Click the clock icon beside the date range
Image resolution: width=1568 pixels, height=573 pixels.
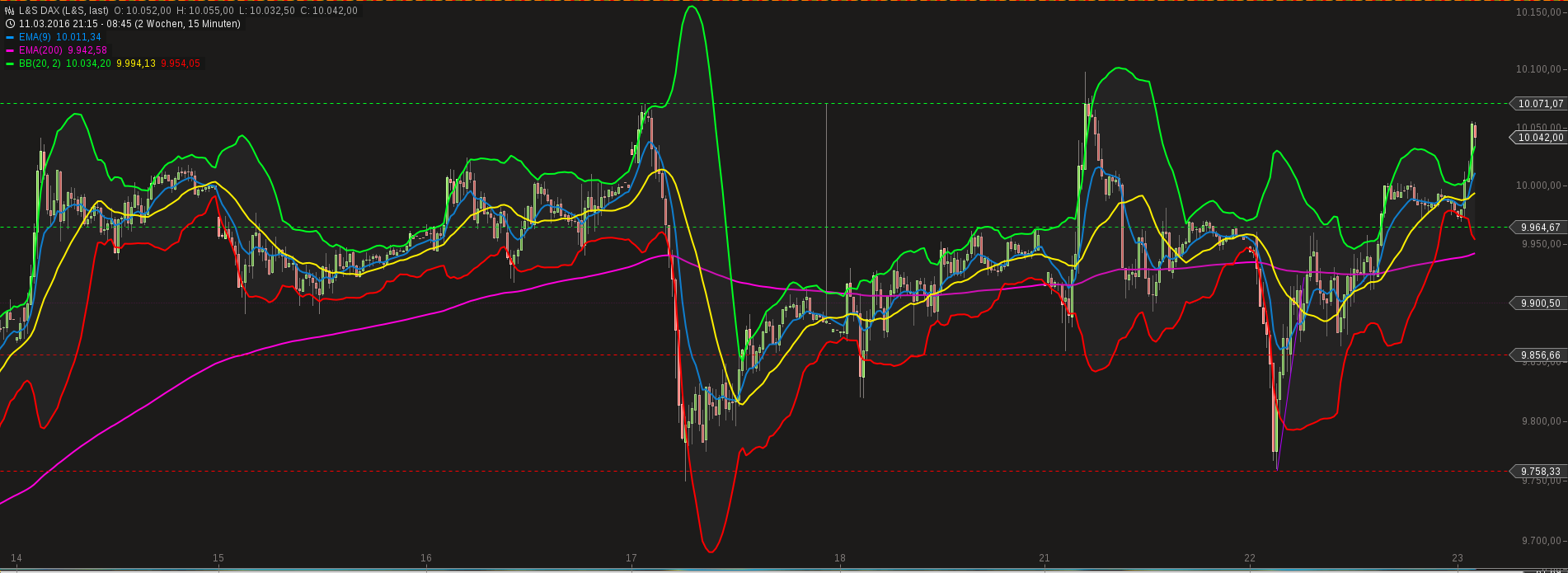[x=9, y=24]
